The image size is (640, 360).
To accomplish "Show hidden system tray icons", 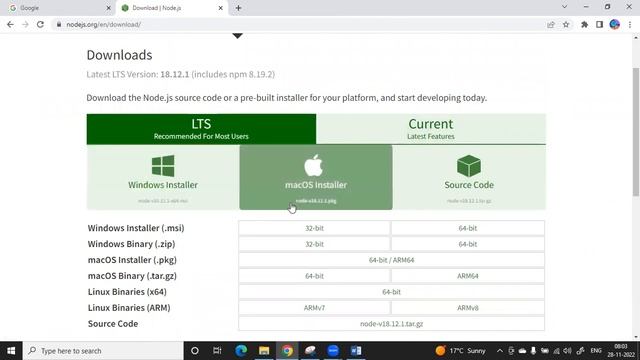I will (x=500, y=351).
